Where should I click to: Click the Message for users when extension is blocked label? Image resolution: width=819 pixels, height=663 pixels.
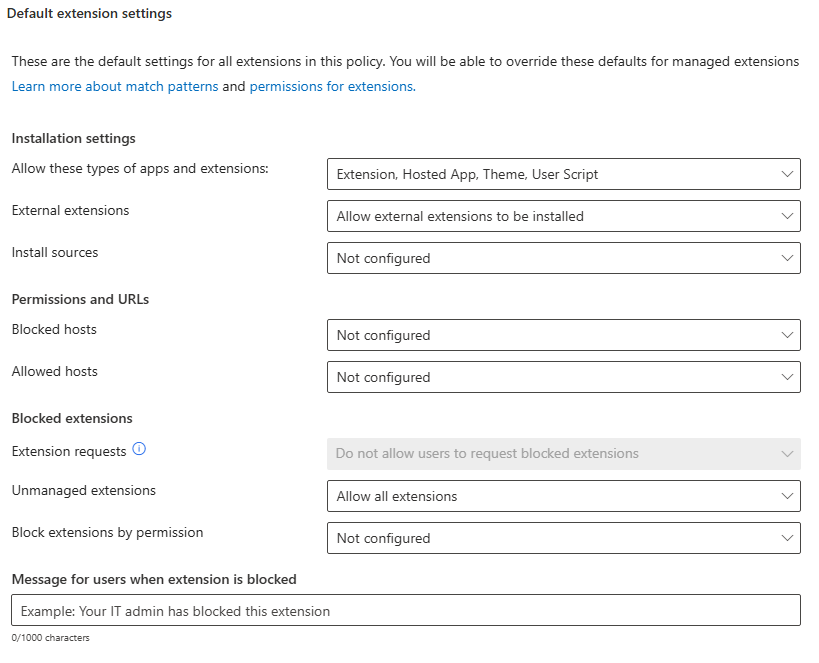(x=154, y=579)
